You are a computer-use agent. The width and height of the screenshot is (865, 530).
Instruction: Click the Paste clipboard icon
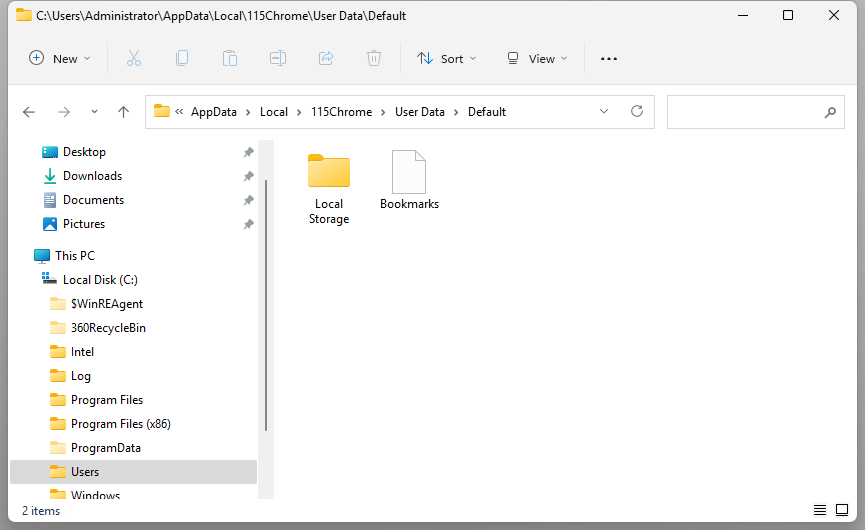(230, 58)
